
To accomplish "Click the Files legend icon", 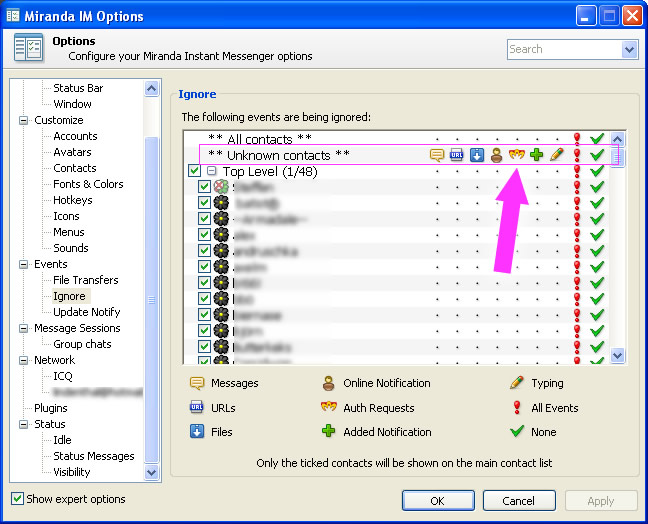I will pos(197,431).
